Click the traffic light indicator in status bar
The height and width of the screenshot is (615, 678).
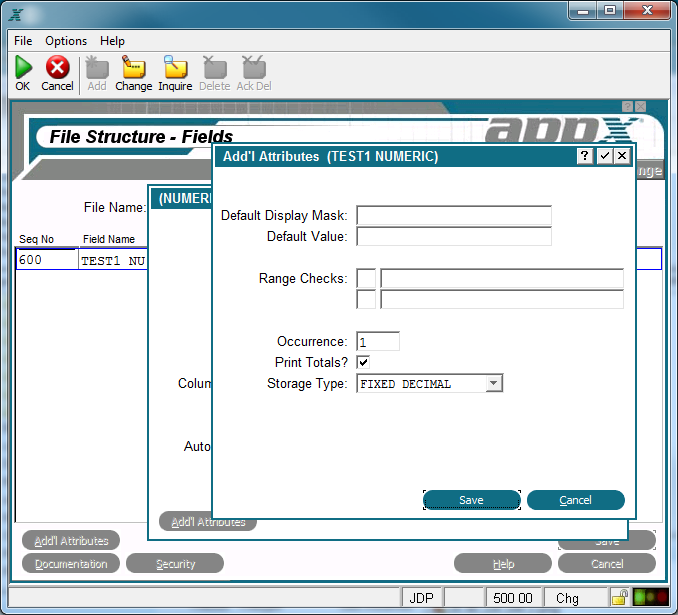click(x=650, y=597)
